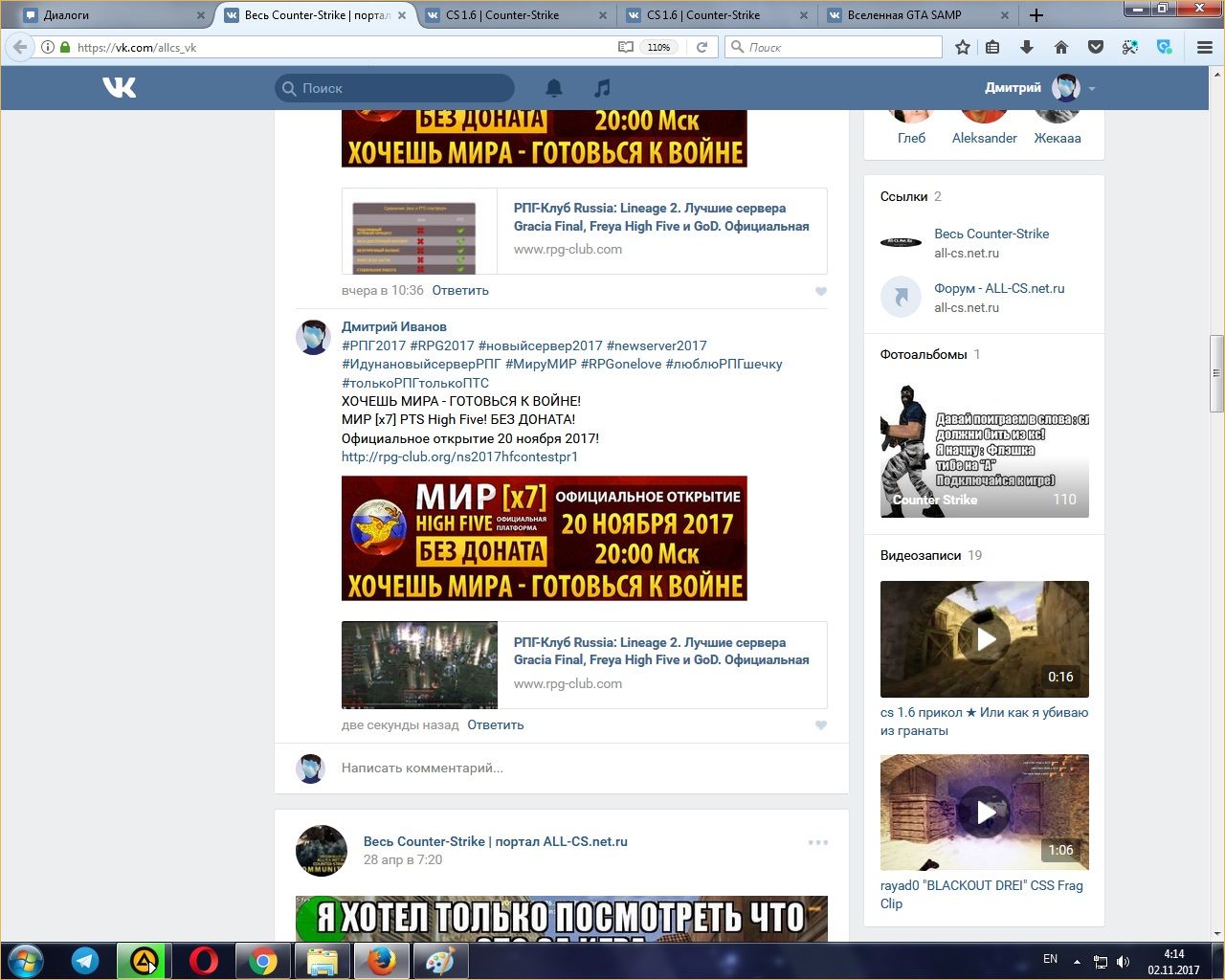Go to Firefox home icon
The image size is (1225, 980).
1061,47
